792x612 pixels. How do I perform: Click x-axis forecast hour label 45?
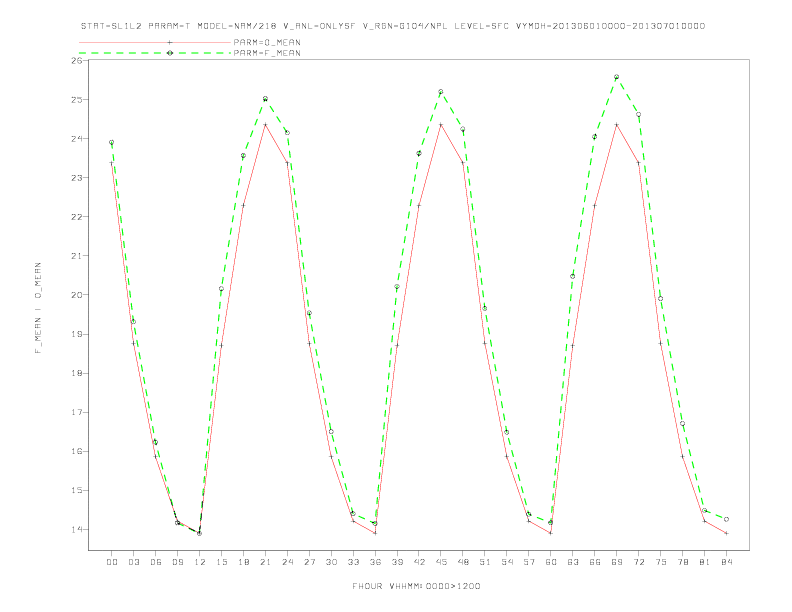click(x=441, y=562)
